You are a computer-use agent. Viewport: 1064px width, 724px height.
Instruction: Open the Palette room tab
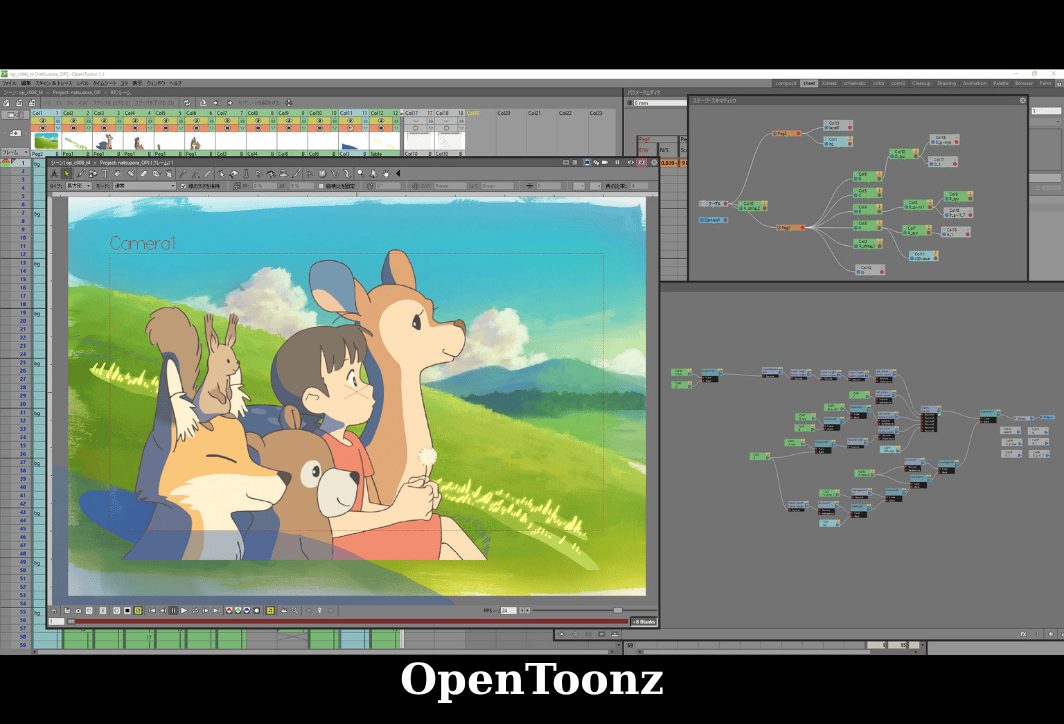1000,83
